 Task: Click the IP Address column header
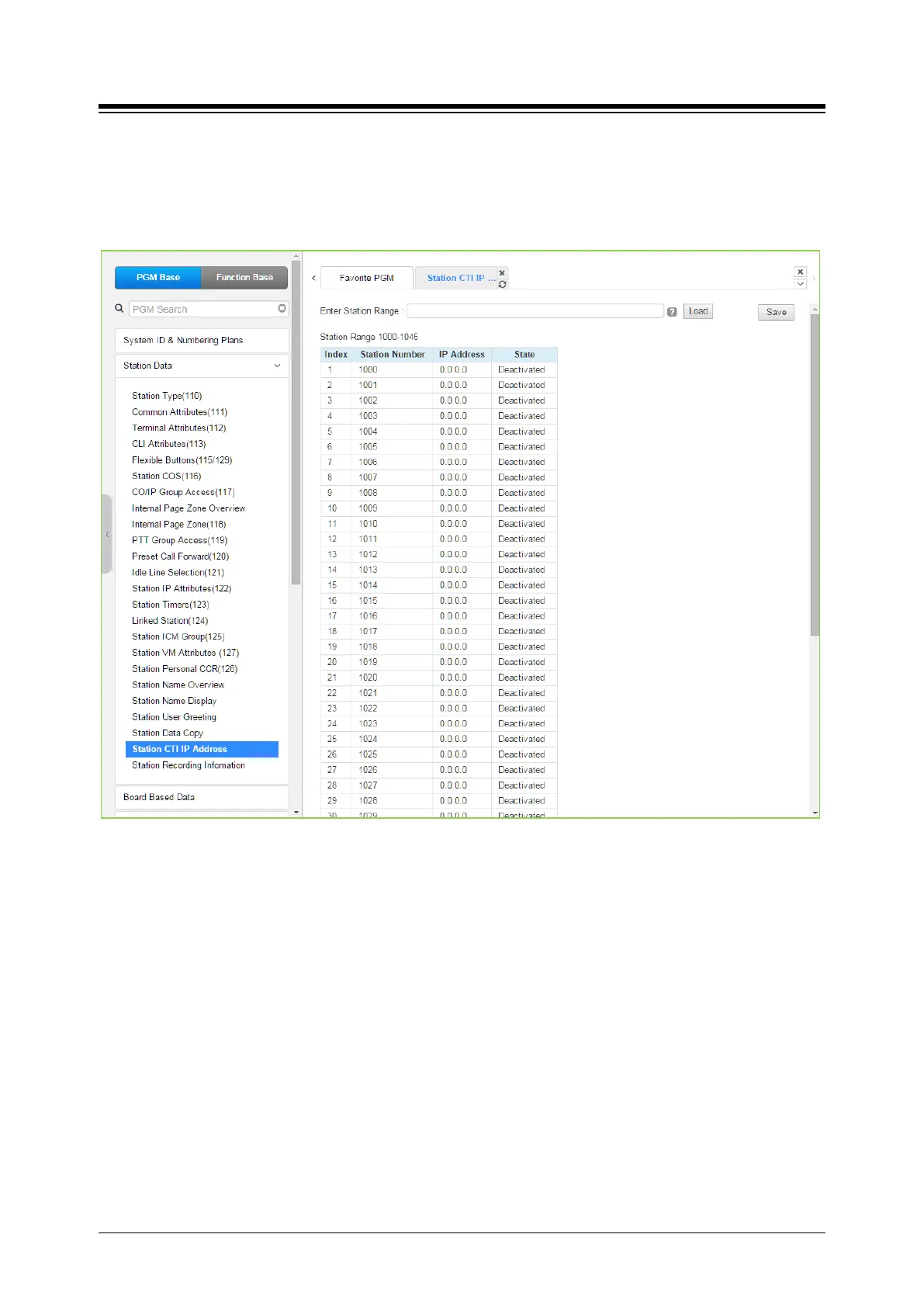462,354
